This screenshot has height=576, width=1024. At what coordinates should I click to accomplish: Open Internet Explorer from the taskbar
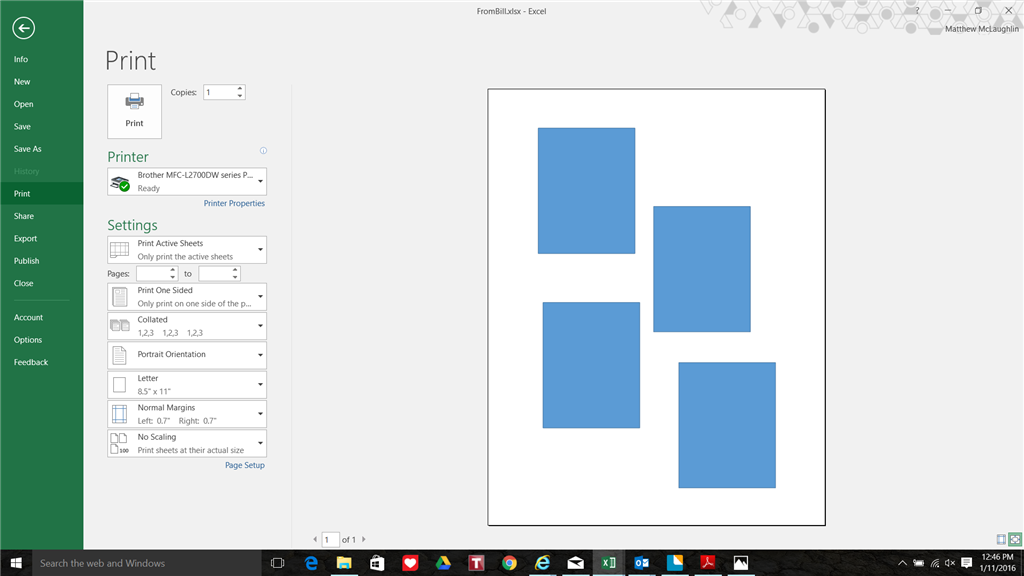click(x=543, y=563)
